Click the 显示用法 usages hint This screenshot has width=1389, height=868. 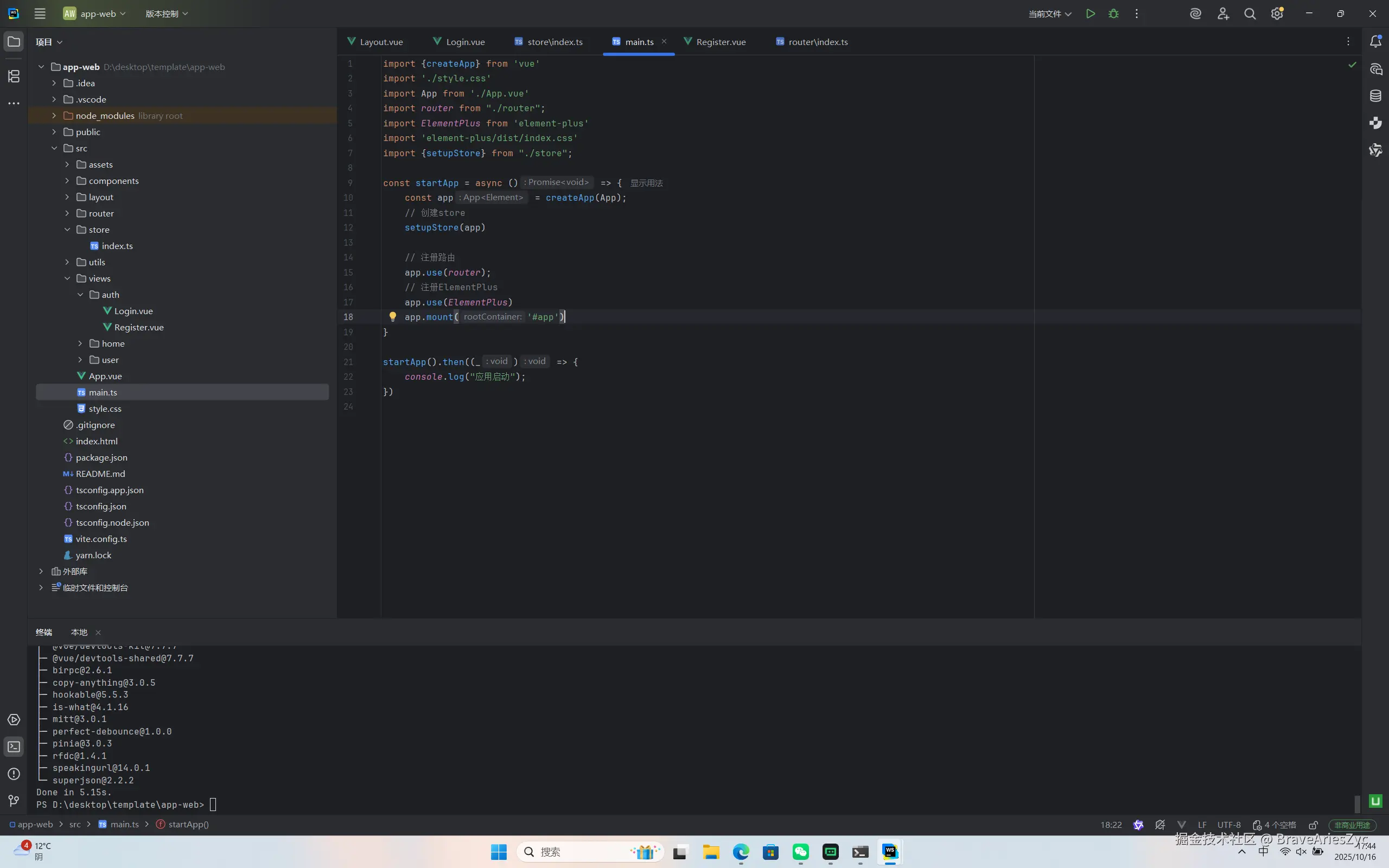click(x=646, y=183)
